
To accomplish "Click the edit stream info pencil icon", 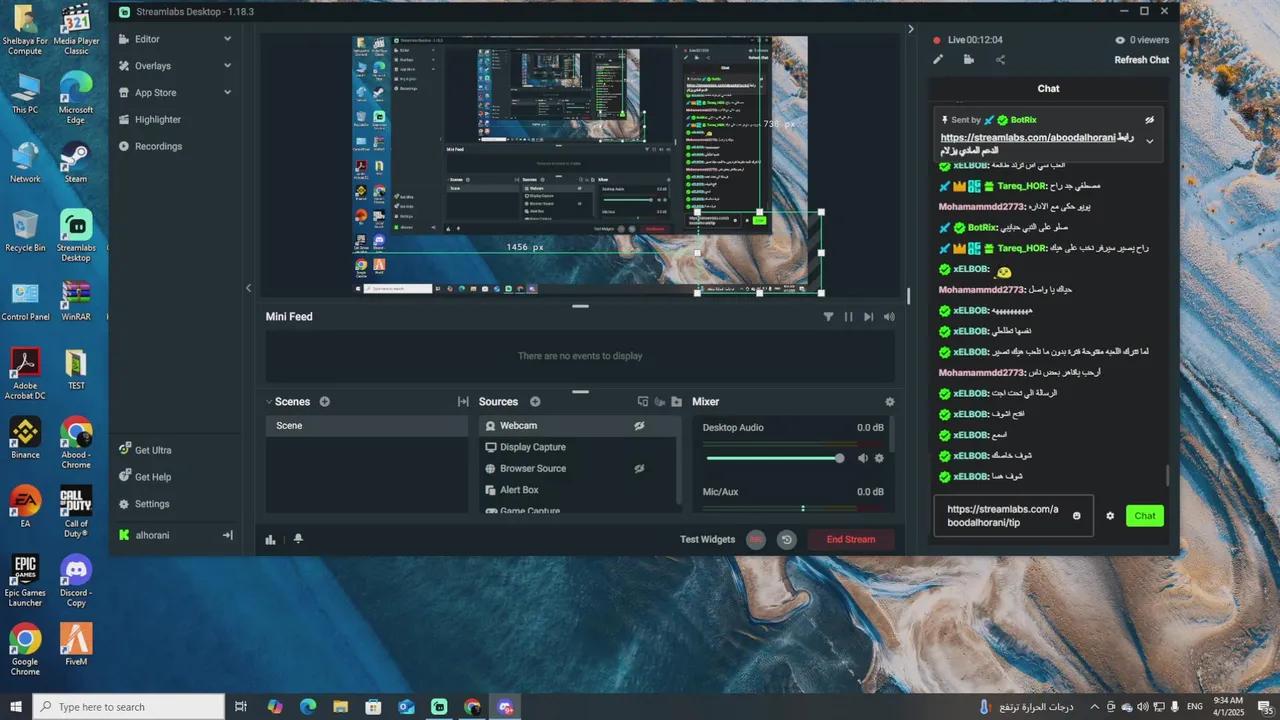I will 938,60.
